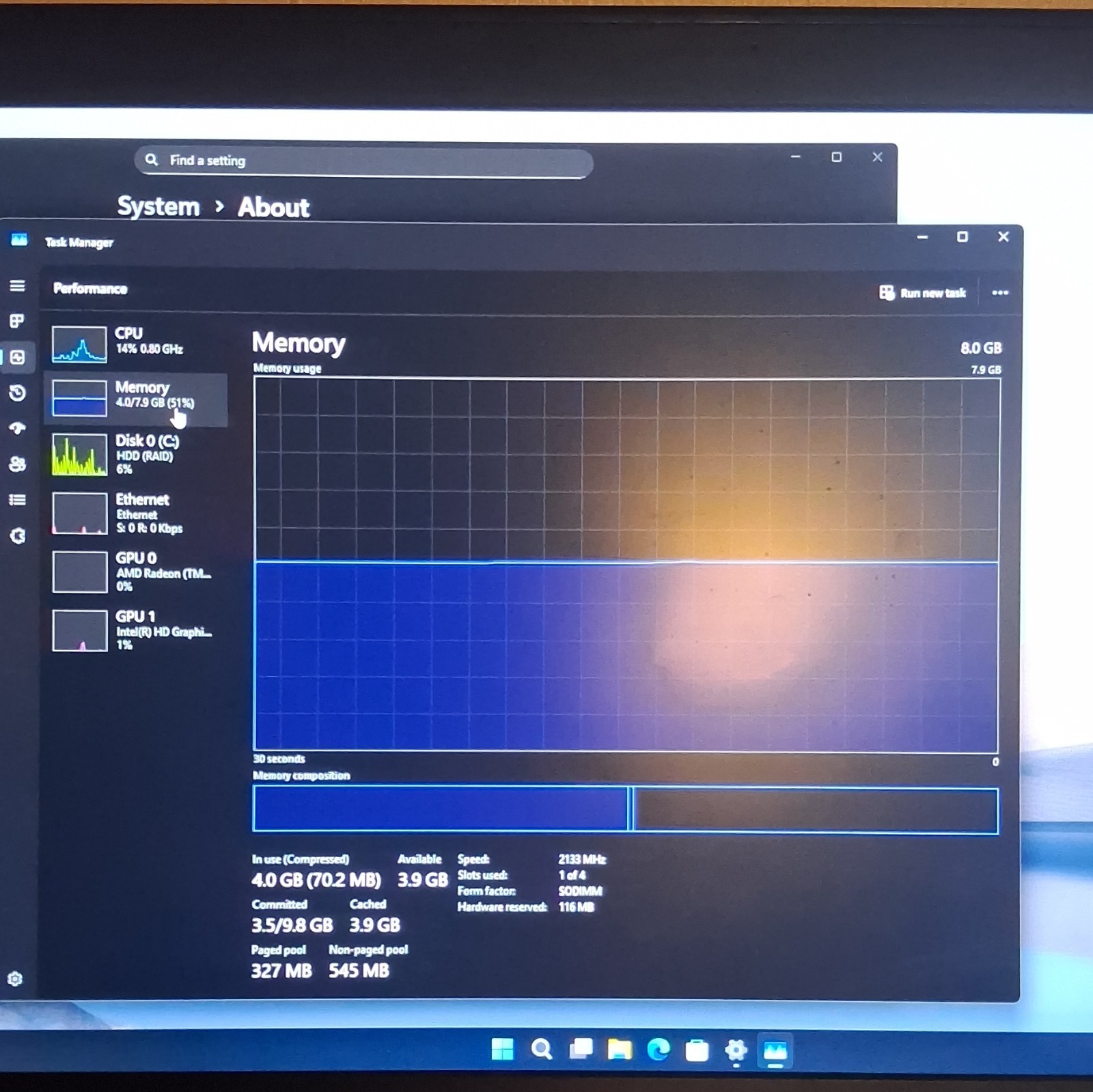
Task: Open Details page icon in sidebar
Action: click(x=17, y=500)
